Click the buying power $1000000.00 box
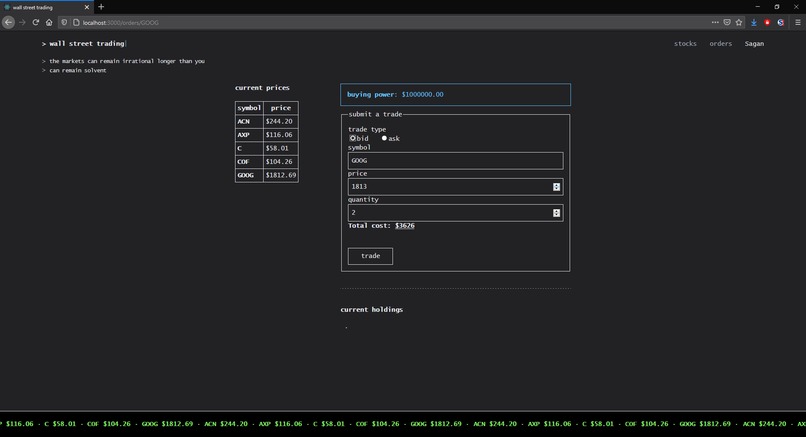 click(455, 95)
